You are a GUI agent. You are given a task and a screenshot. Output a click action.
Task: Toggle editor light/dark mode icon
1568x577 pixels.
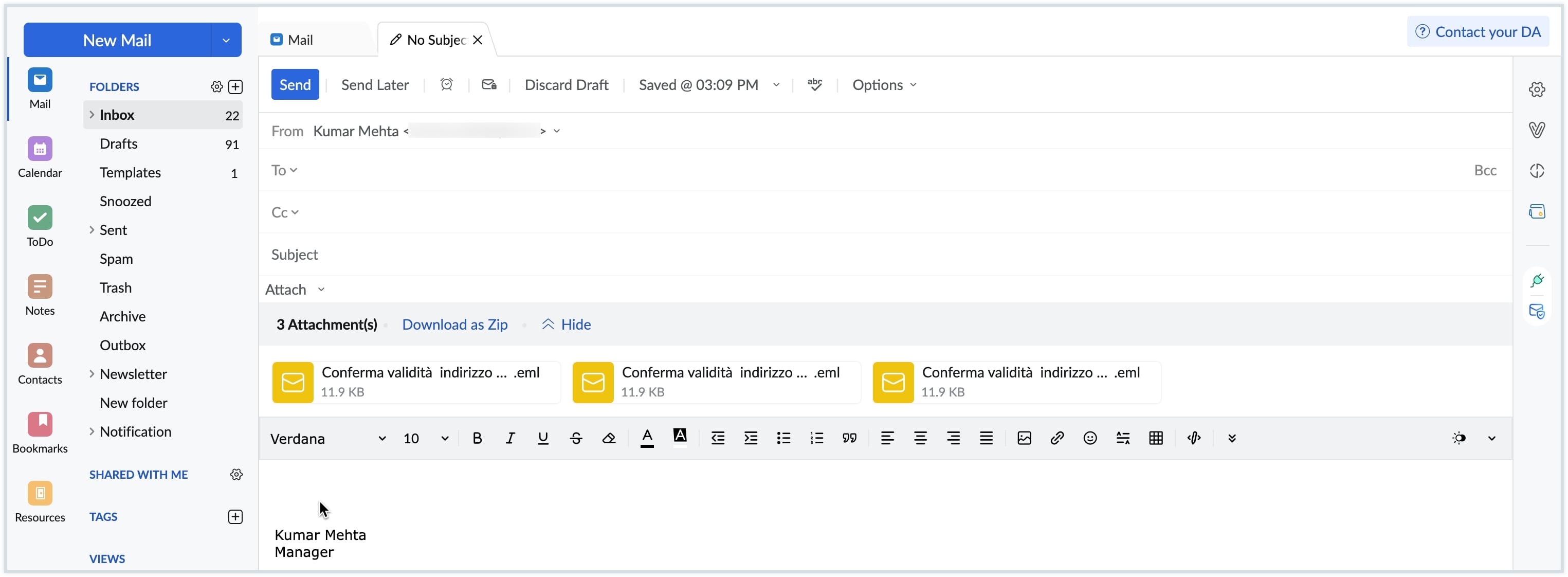(1459, 438)
